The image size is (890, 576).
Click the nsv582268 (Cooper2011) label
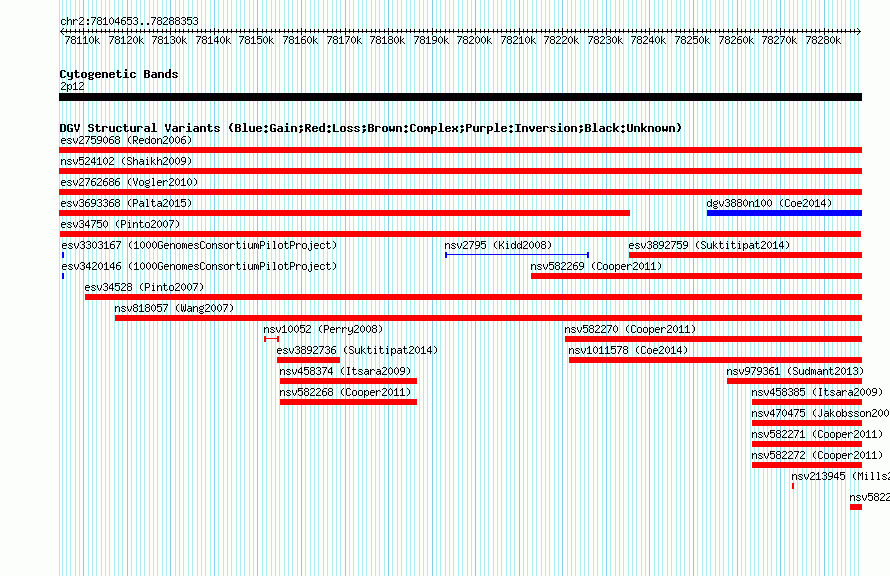pos(345,392)
